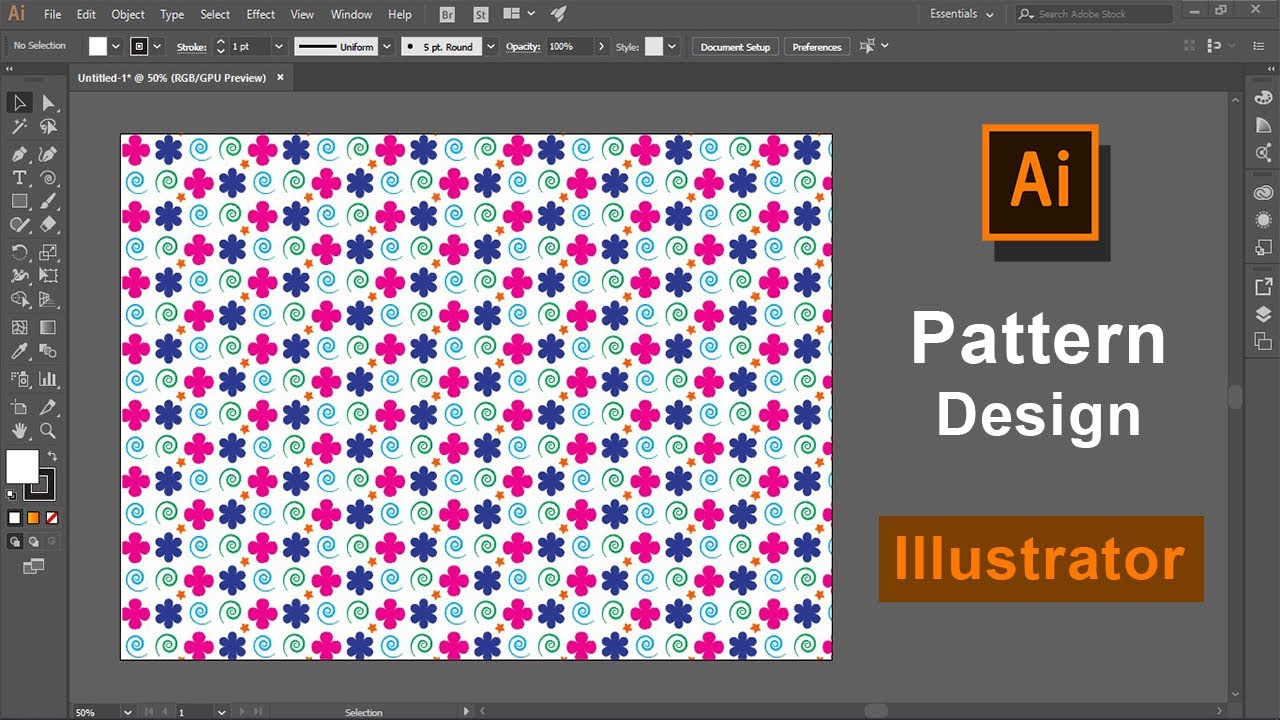1280x720 pixels.
Task: Select the Shape Builder tool
Action: [x=19, y=299]
